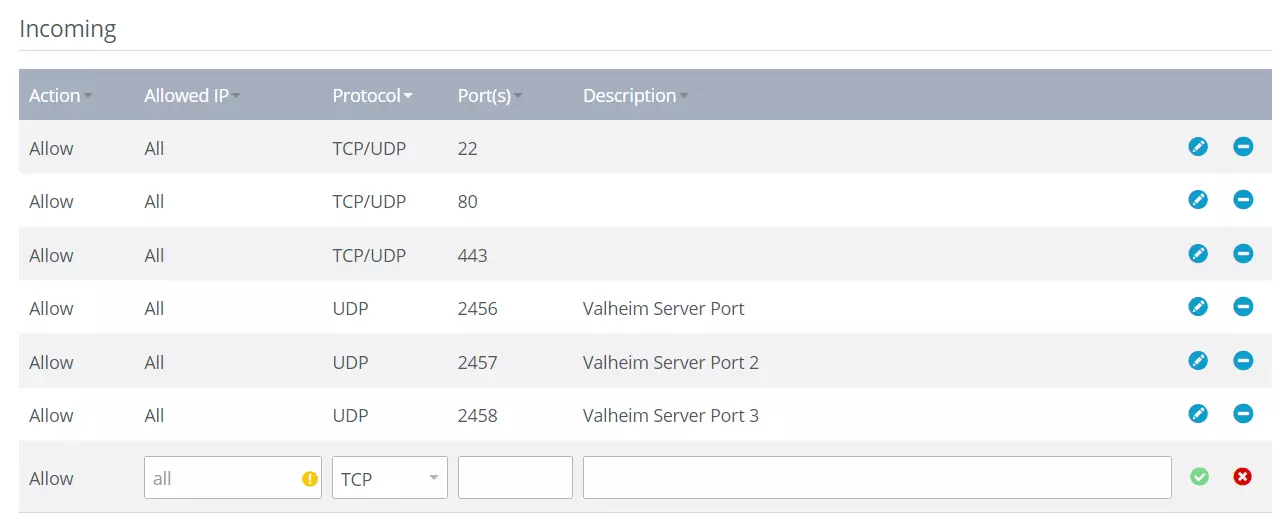Select port value 80
The image size is (1278, 515).
468,202
